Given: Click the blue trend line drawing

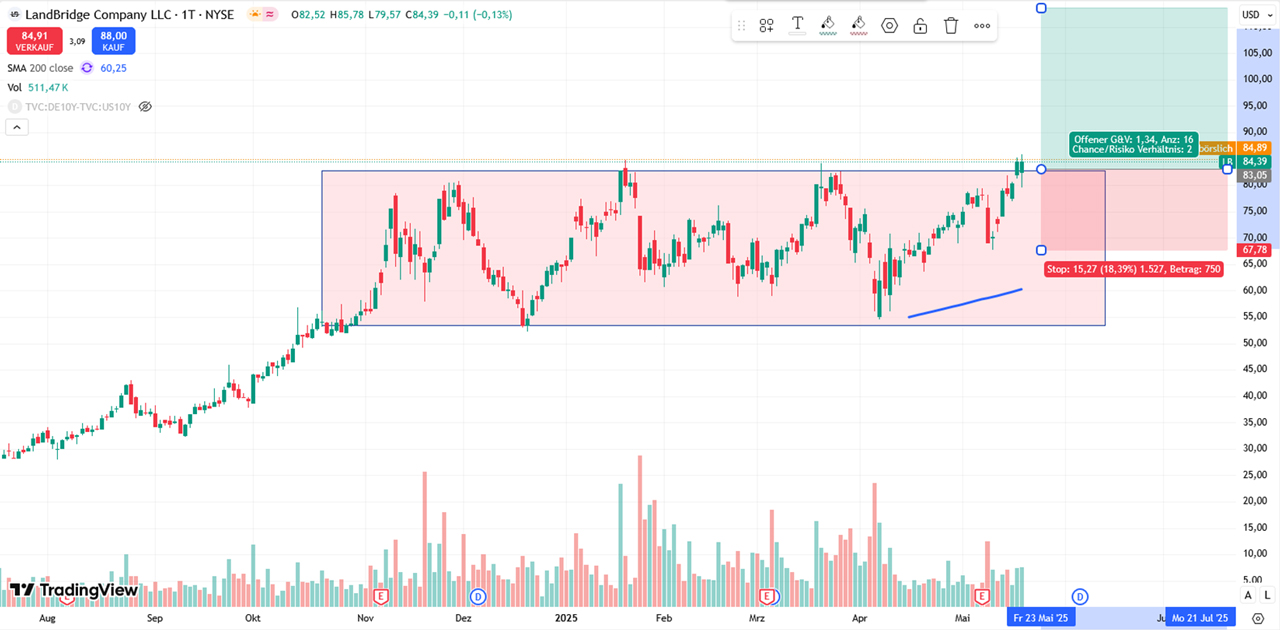Looking at the screenshot, I should click(965, 303).
